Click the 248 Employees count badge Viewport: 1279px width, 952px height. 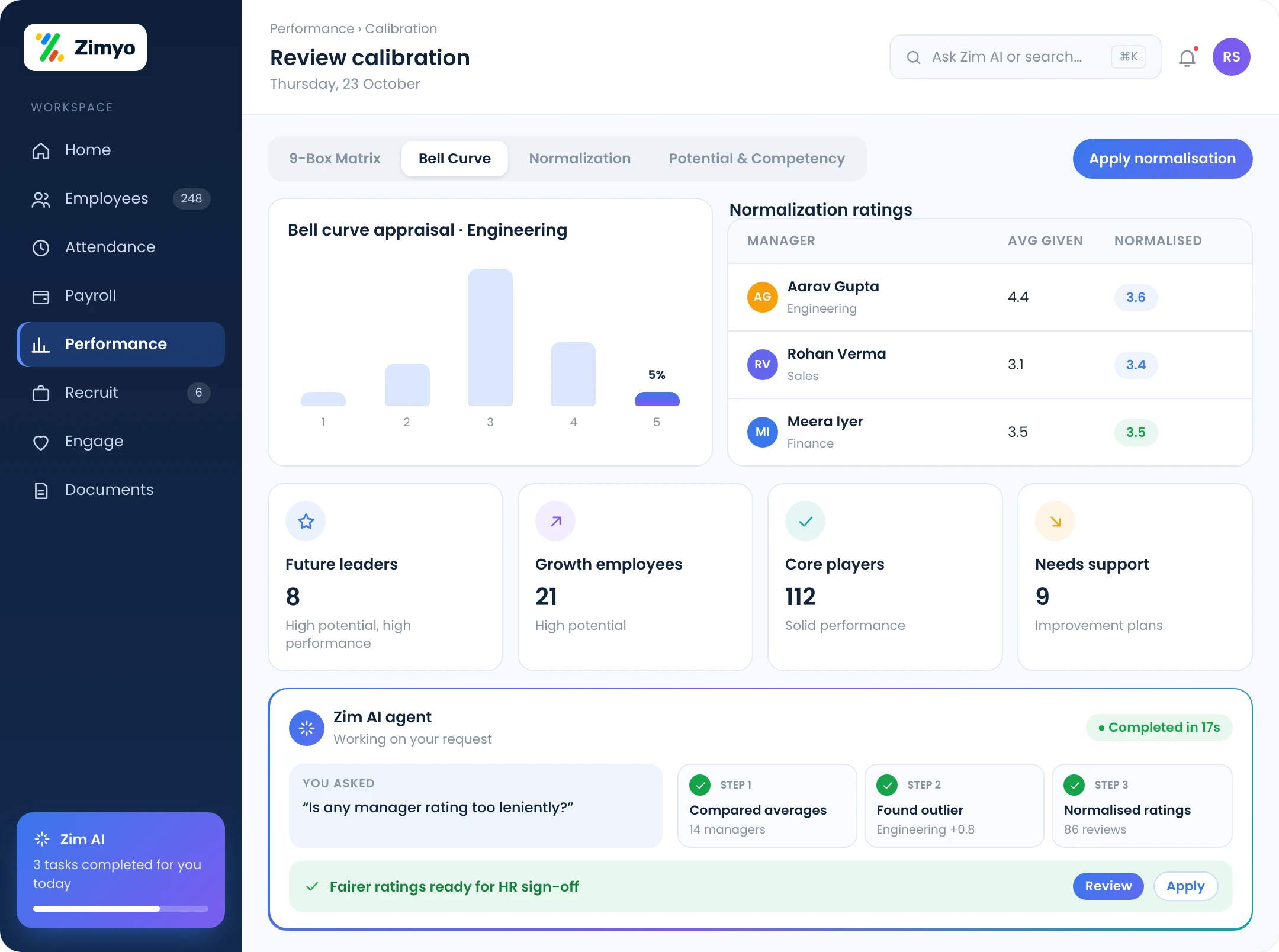coord(191,199)
